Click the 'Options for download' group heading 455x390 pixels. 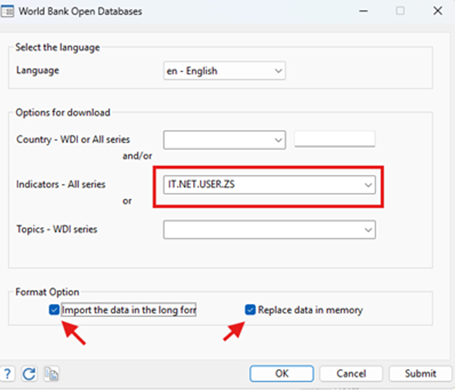[63, 113]
